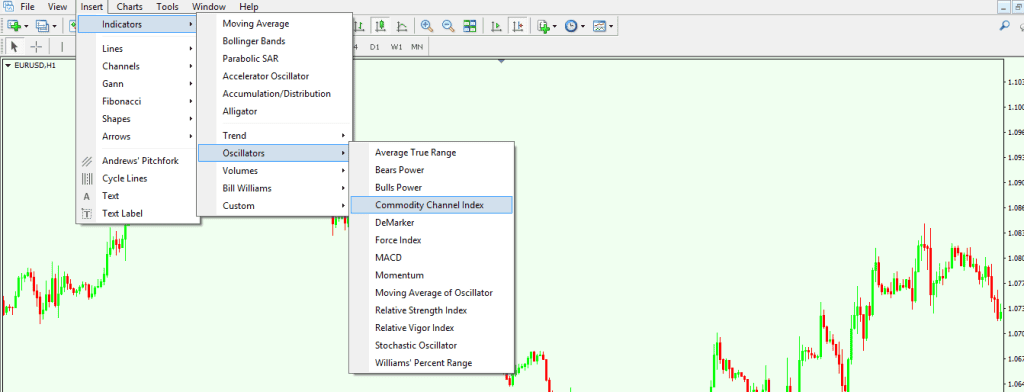Select the Tile Windows grid icon
1024x392 pixels.
pos(470,26)
